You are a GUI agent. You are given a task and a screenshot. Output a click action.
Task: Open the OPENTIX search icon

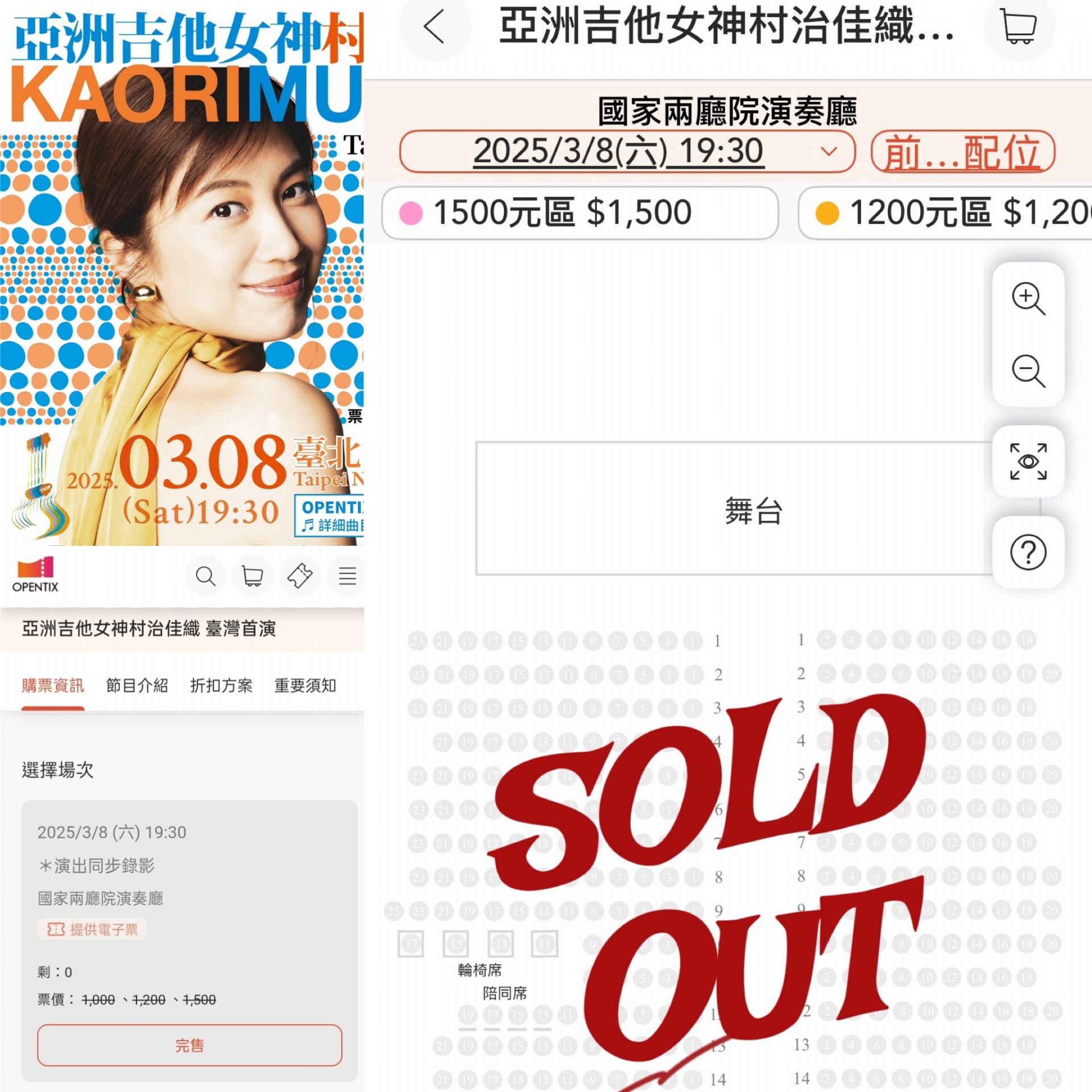205,576
